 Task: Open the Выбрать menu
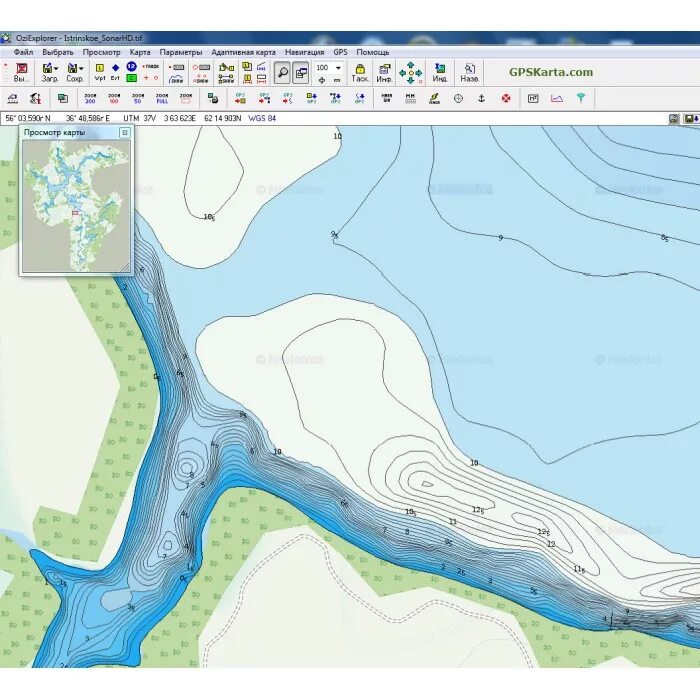(58, 52)
